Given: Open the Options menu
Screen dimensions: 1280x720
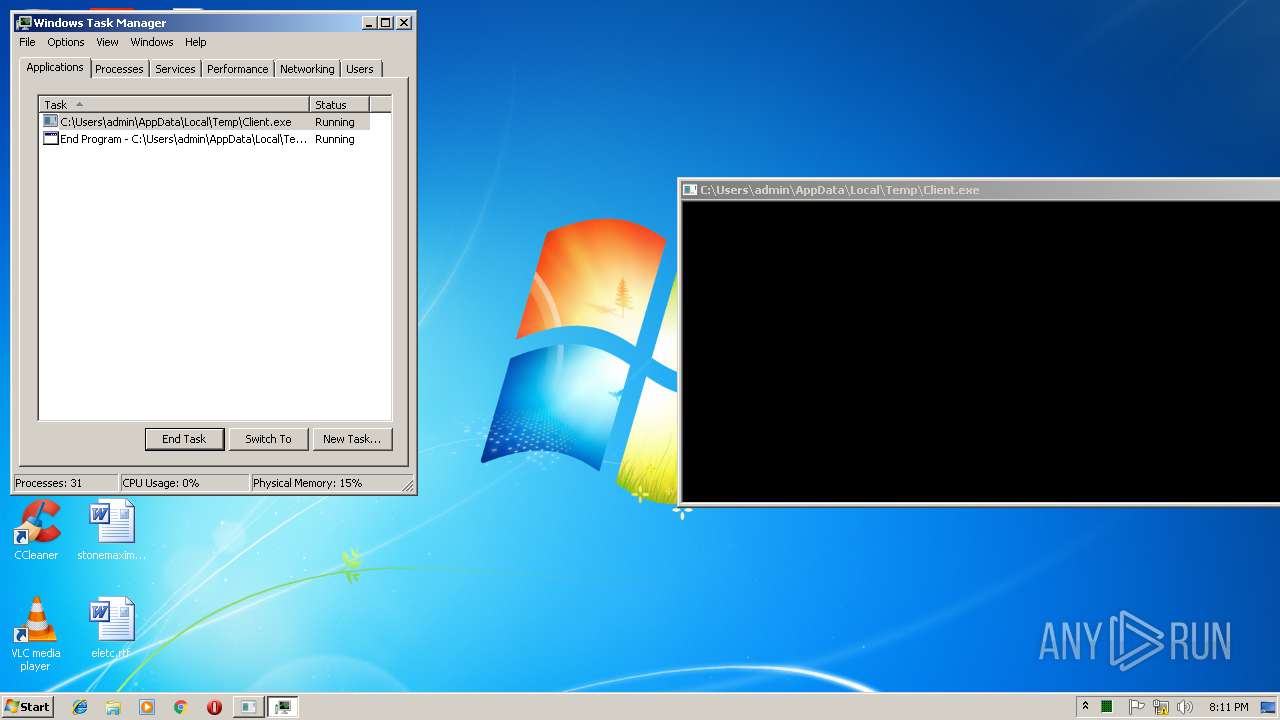Looking at the screenshot, I should [66, 42].
